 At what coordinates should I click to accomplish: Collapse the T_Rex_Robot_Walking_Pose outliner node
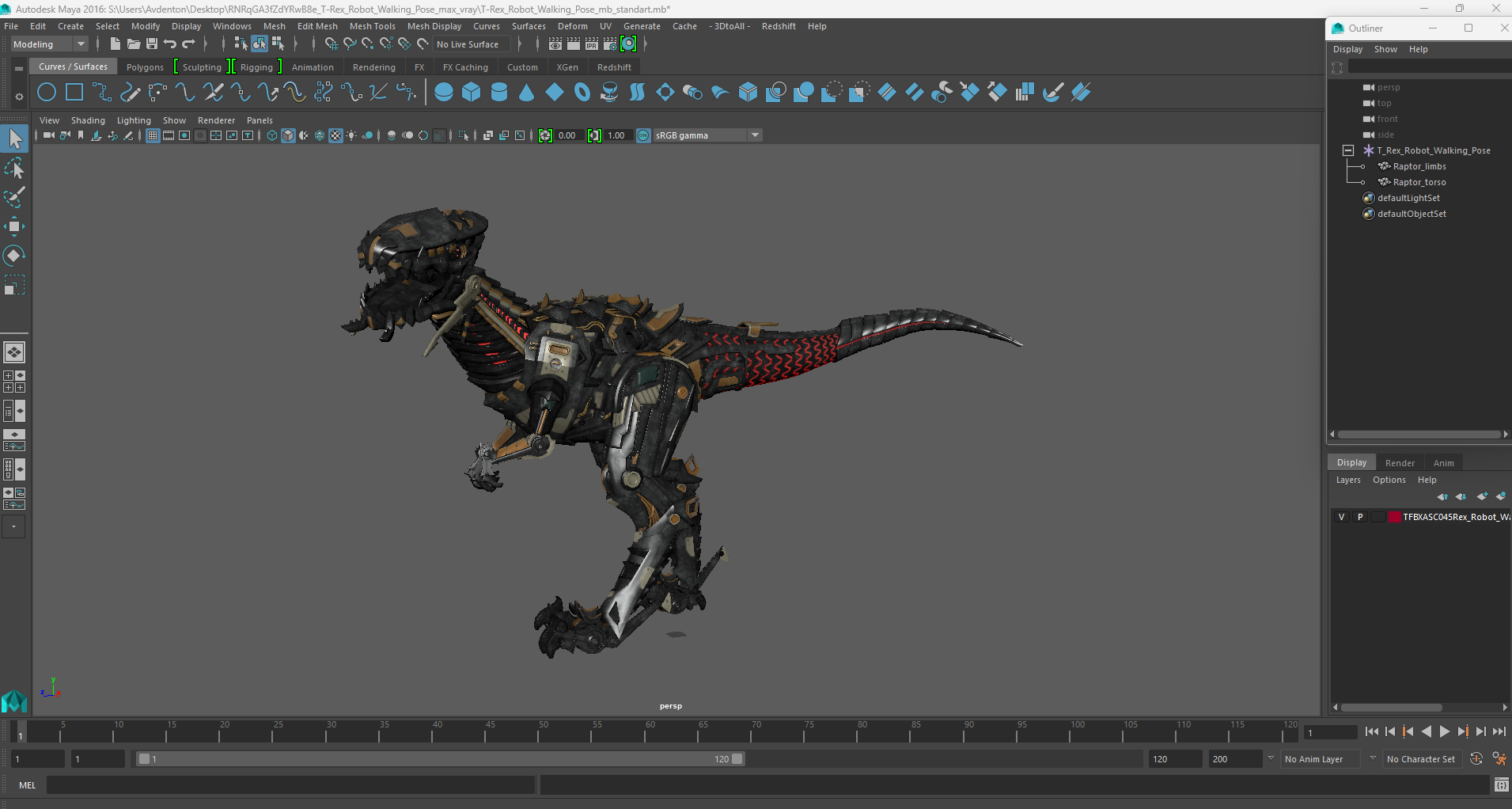[x=1348, y=150]
